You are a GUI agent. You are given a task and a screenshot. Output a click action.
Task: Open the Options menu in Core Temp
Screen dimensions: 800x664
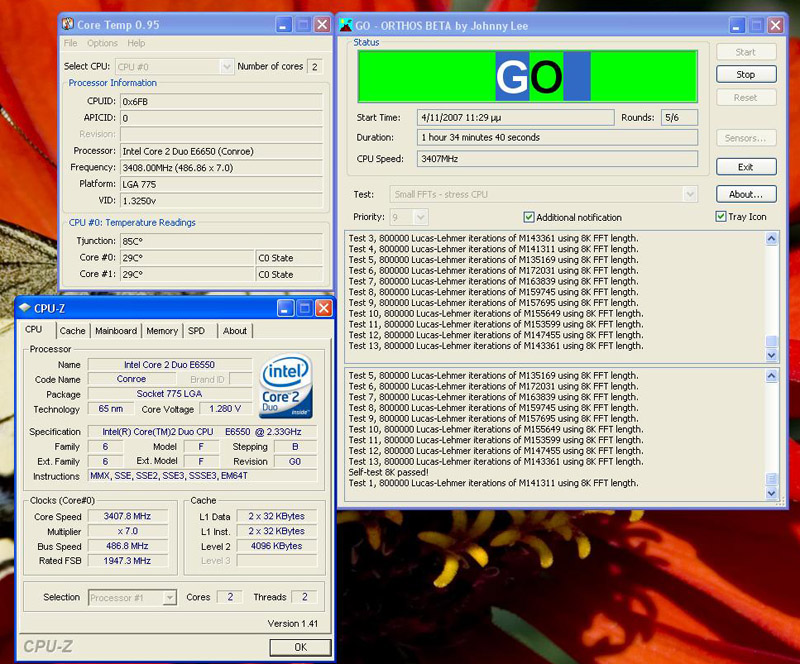pos(102,43)
